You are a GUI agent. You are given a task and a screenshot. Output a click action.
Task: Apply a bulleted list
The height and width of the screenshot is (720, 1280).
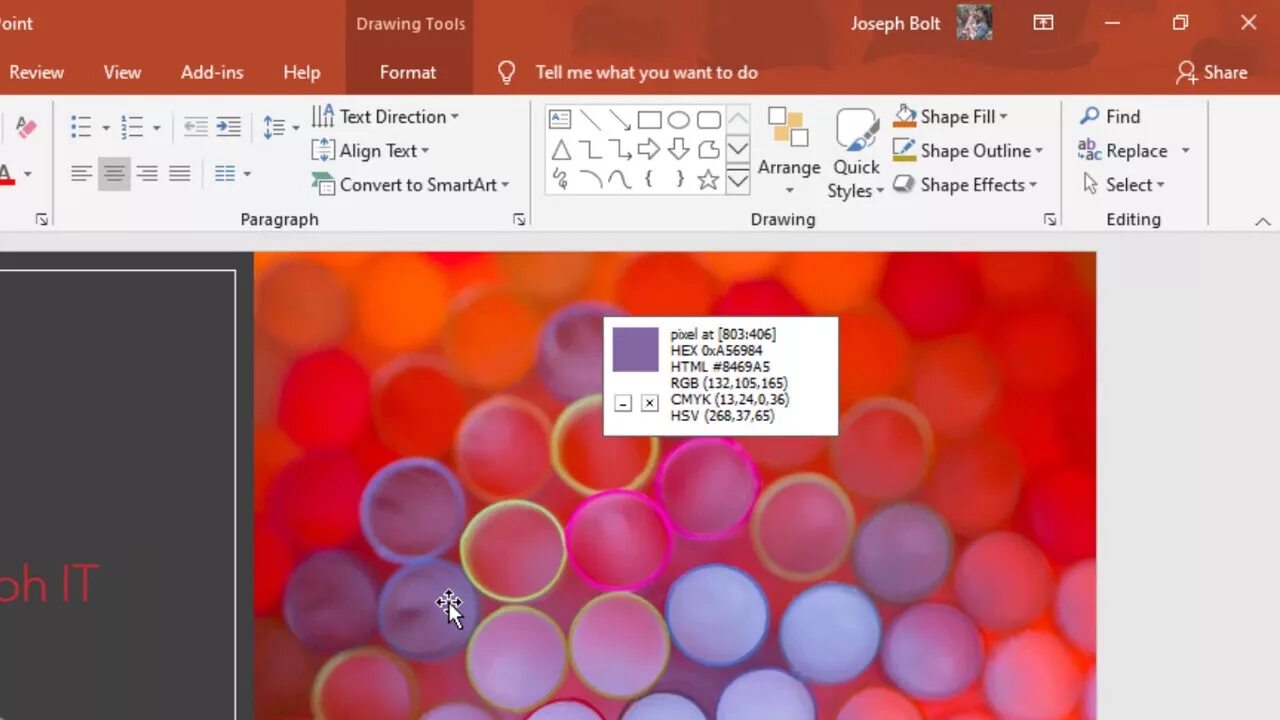pos(82,127)
